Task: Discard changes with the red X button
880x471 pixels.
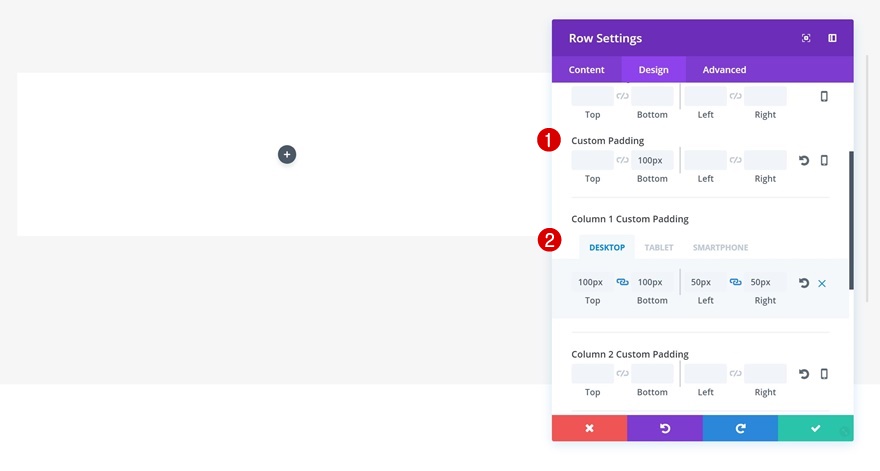Action: coord(589,428)
